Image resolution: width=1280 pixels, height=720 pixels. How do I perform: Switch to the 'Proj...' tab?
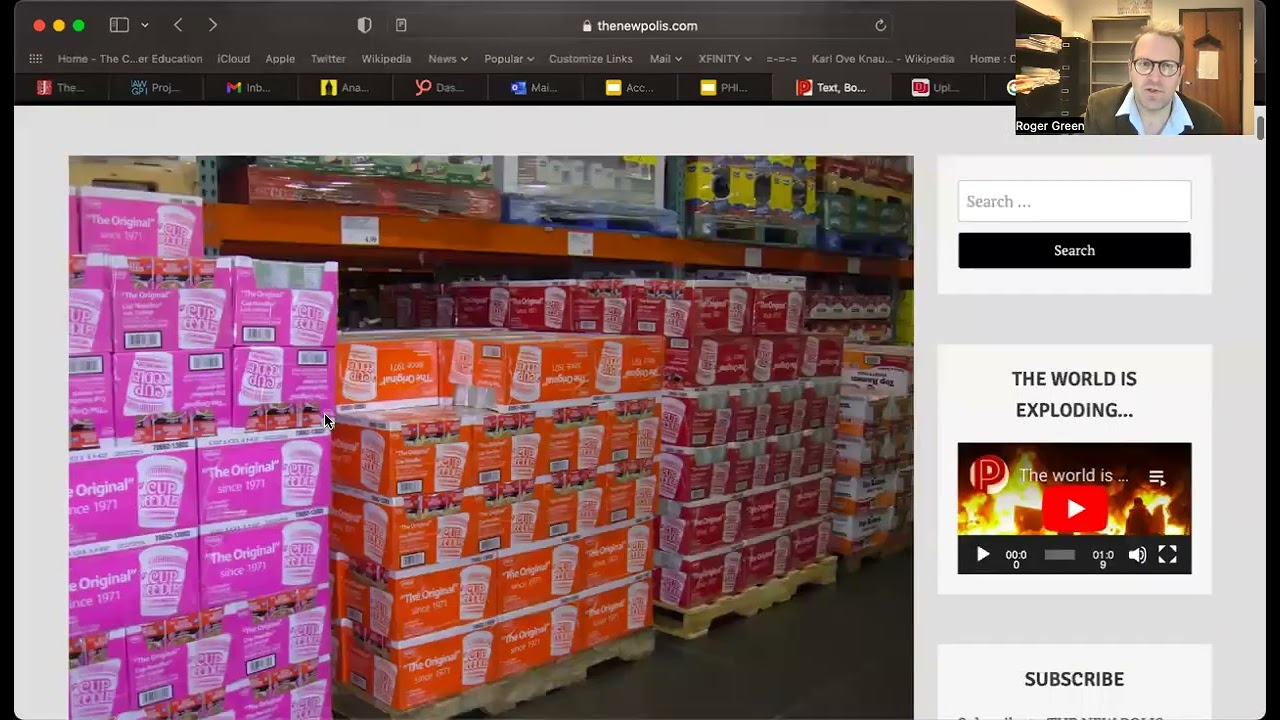[x=156, y=88]
